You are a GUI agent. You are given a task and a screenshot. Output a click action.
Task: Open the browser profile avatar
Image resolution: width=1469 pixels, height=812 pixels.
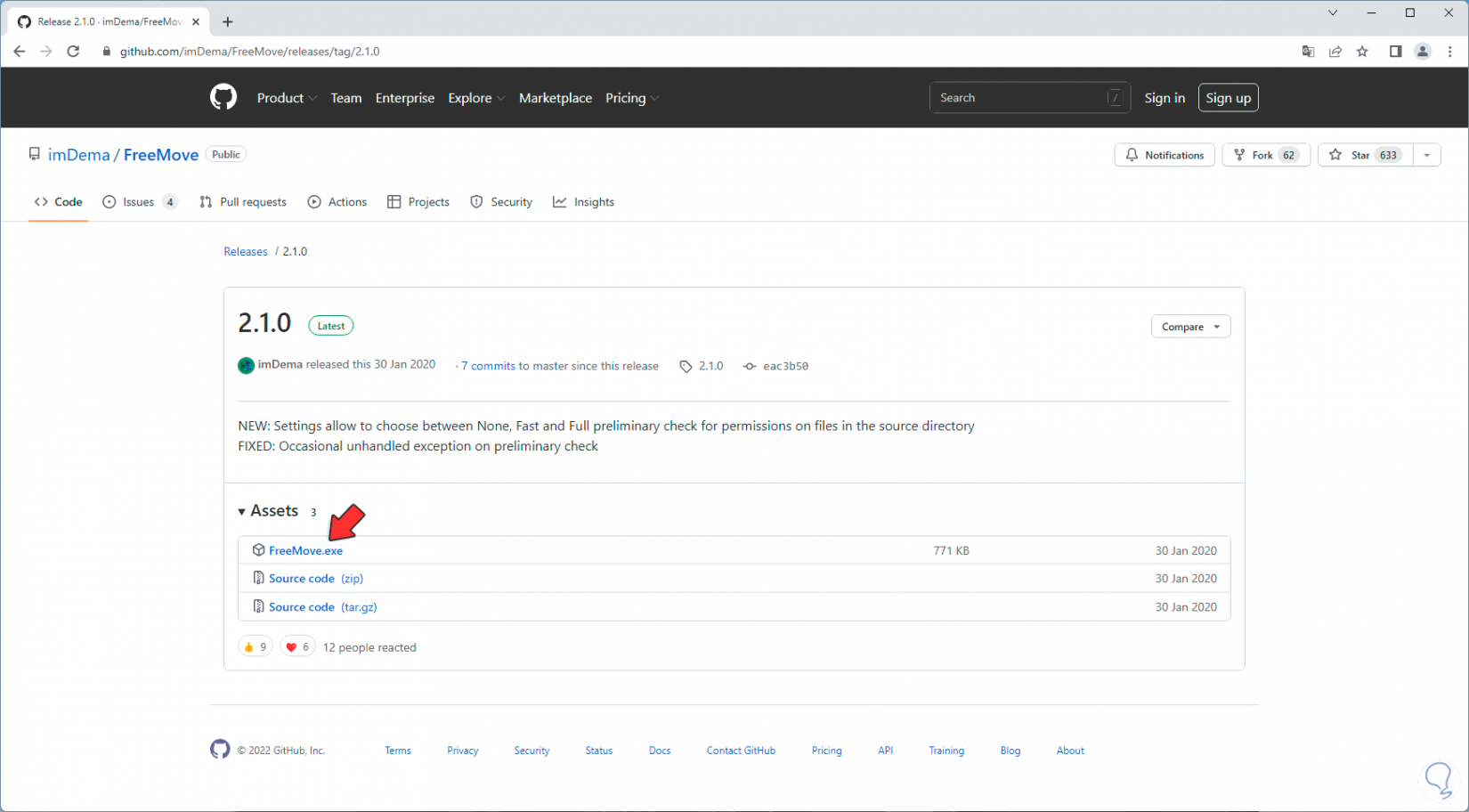coord(1423,52)
